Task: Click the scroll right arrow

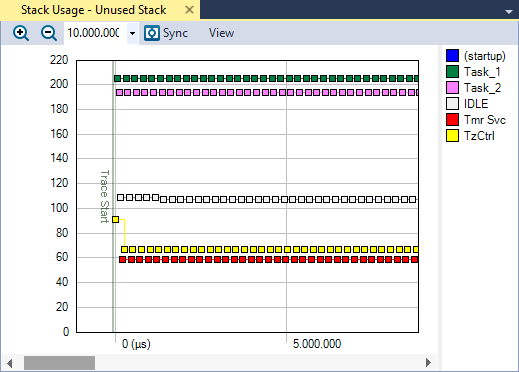Action: (428, 362)
